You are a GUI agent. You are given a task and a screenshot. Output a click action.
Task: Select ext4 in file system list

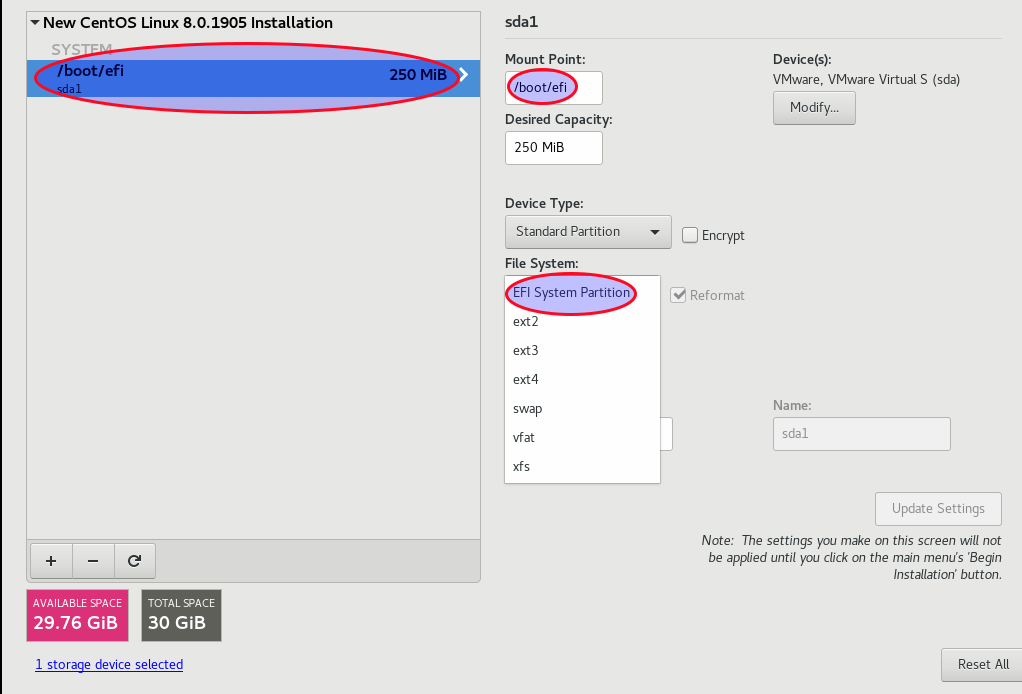click(x=526, y=380)
